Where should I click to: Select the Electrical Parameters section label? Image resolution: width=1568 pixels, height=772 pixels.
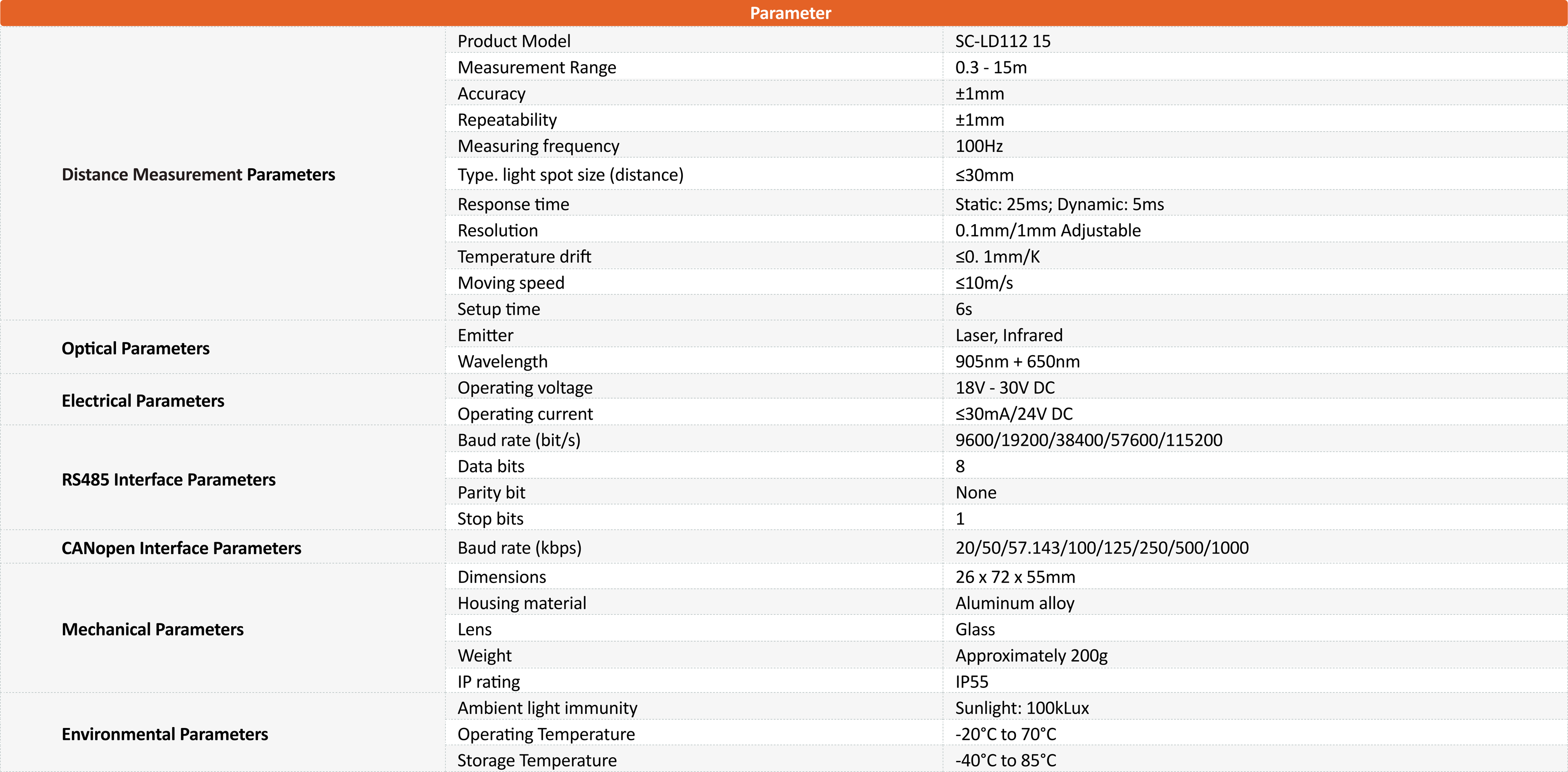(x=143, y=401)
